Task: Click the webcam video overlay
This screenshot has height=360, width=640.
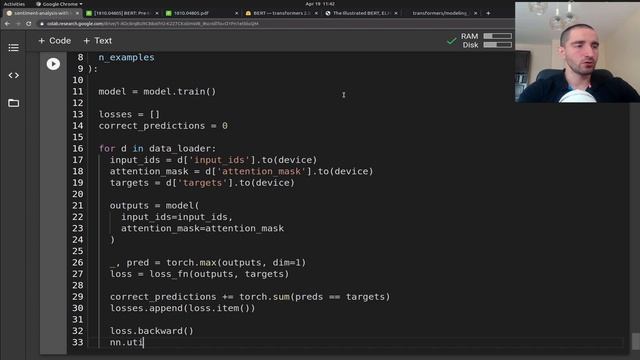Action: coord(577,52)
